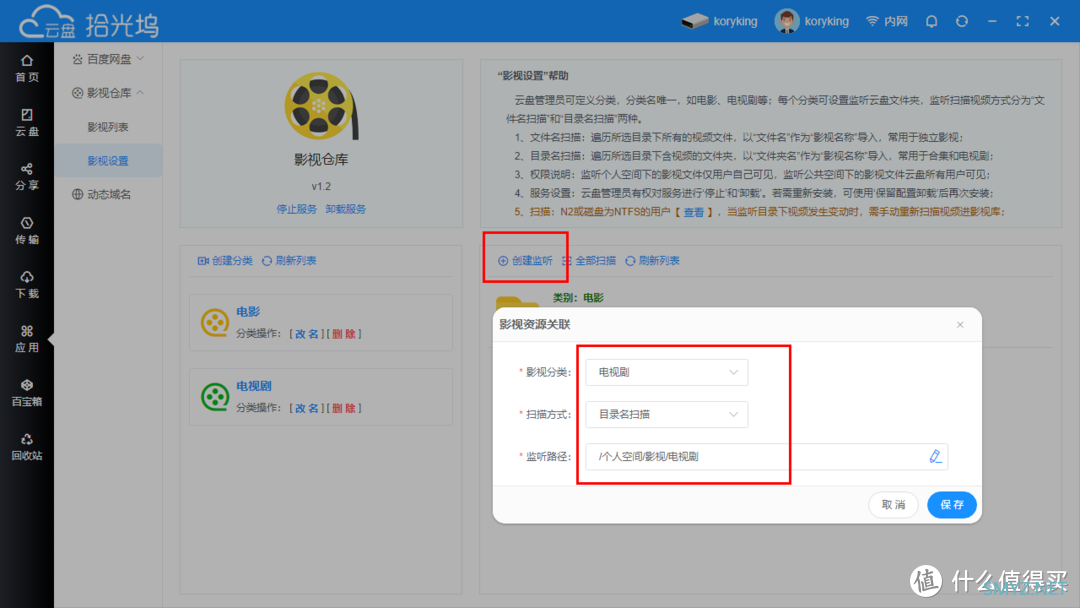The width and height of the screenshot is (1080, 608).
Task: Collapse the 影视仓库 menu group
Action: [108, 93]
